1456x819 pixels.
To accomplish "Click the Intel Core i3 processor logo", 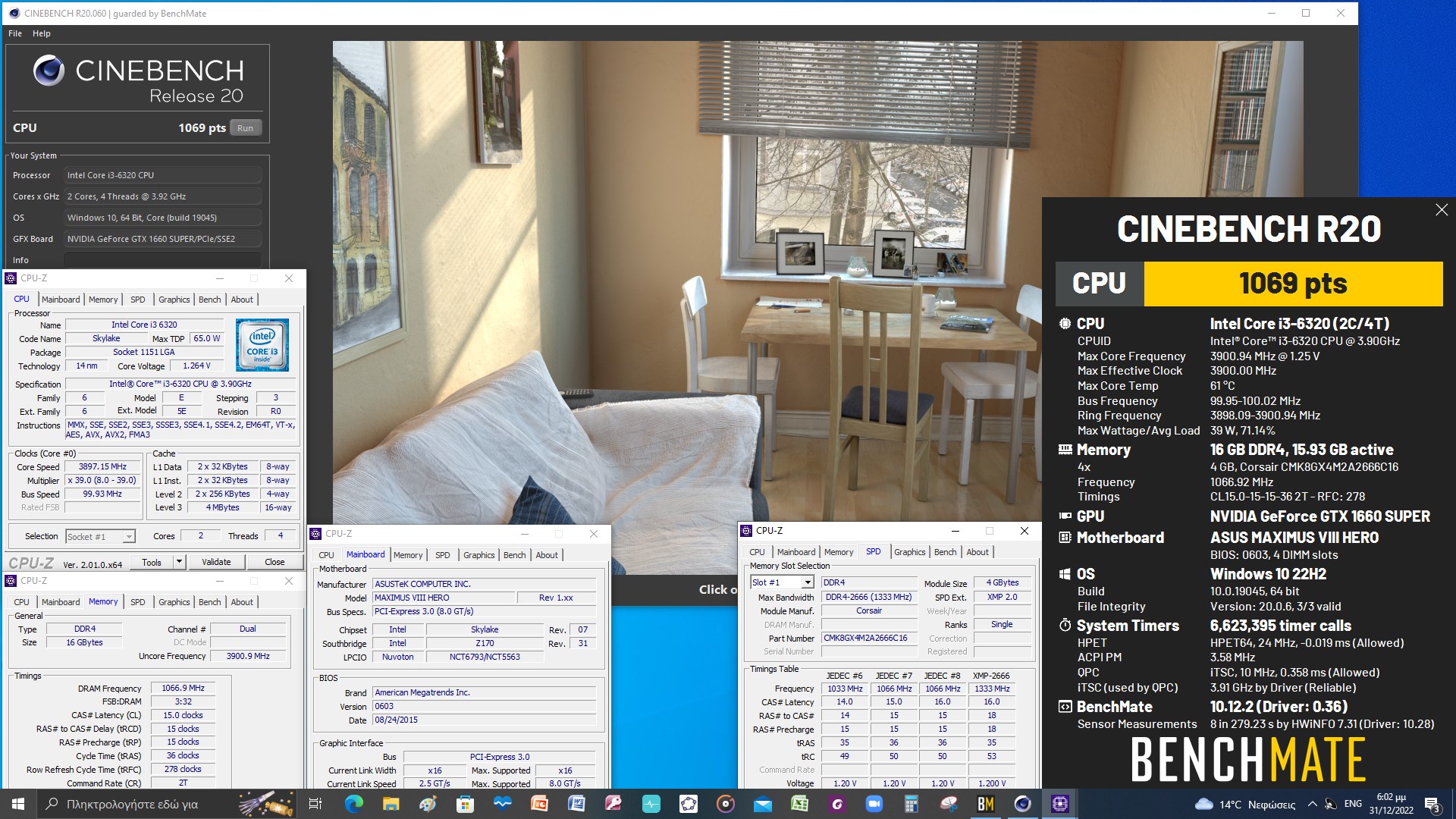I will pyautogui.click(x=262, y=345).
